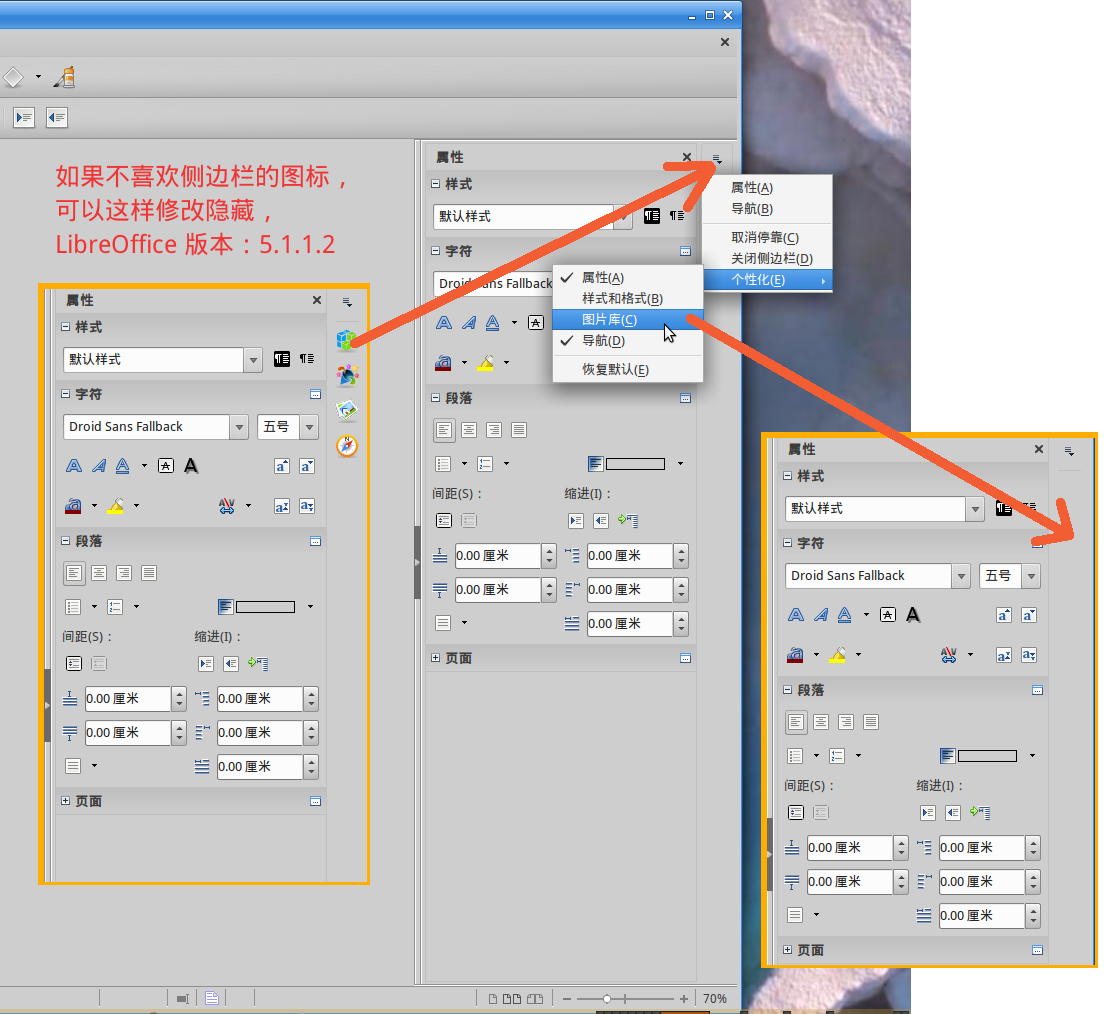The height and width of the screenshot is (1014, 1114).
Task: Open underline style dropdown arrow in middle panel
Action: click(x=514, y=323)
